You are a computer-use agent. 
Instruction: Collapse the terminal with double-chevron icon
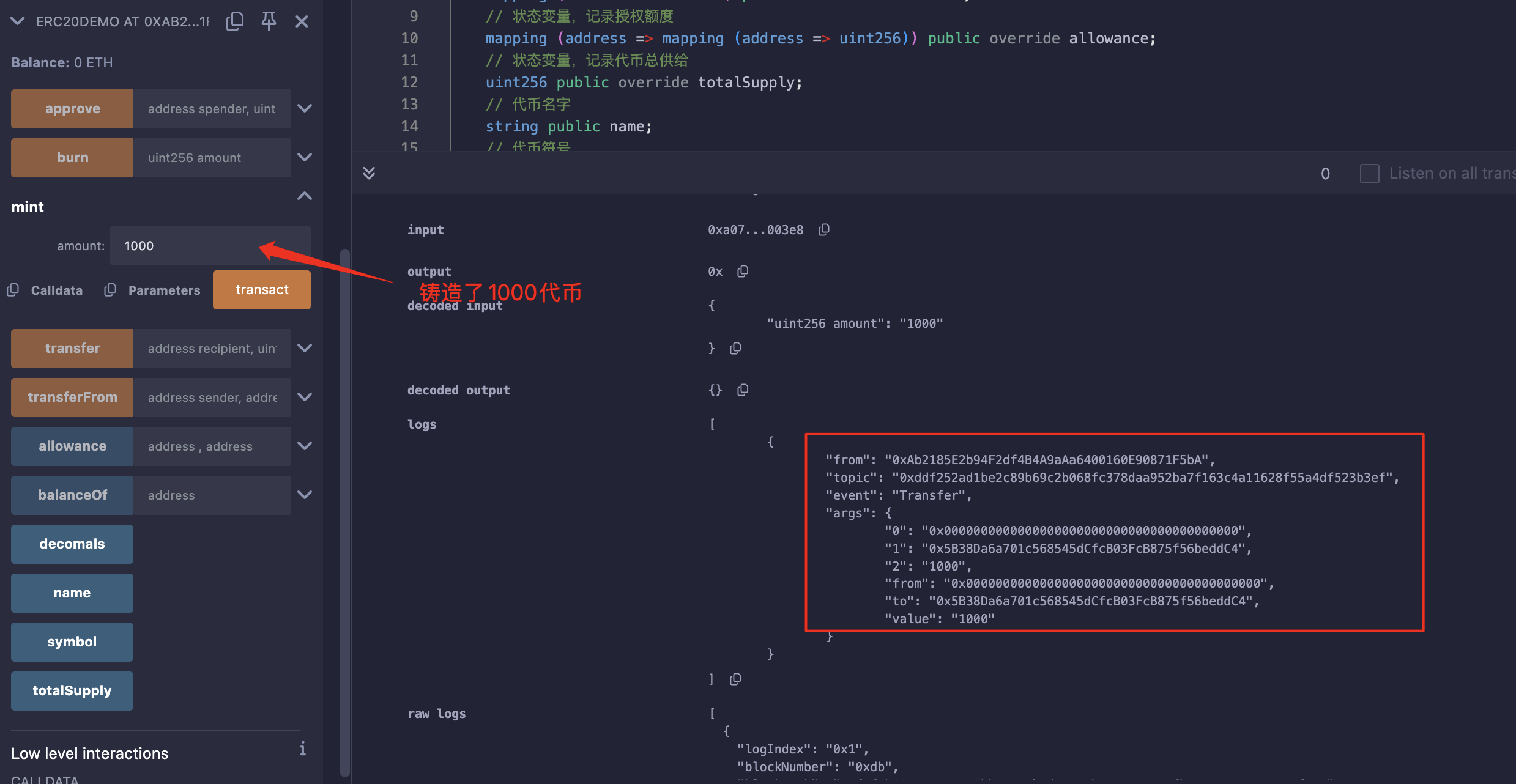[369, 173]
